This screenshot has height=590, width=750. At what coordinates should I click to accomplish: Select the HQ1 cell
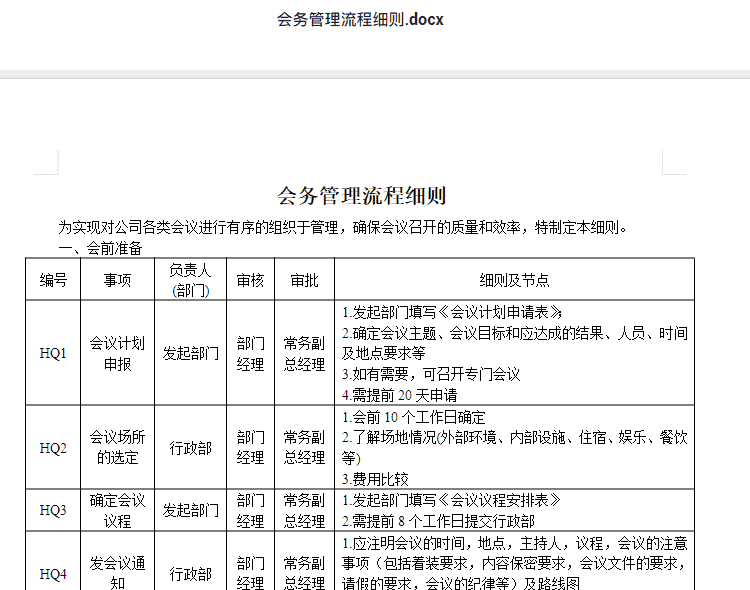tap(53, 353)
